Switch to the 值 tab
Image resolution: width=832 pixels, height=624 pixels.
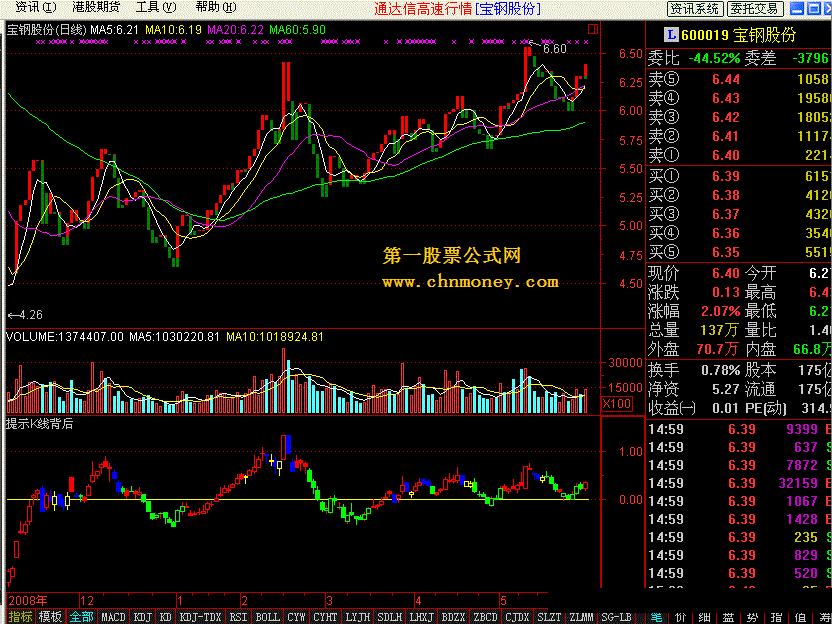800,617
